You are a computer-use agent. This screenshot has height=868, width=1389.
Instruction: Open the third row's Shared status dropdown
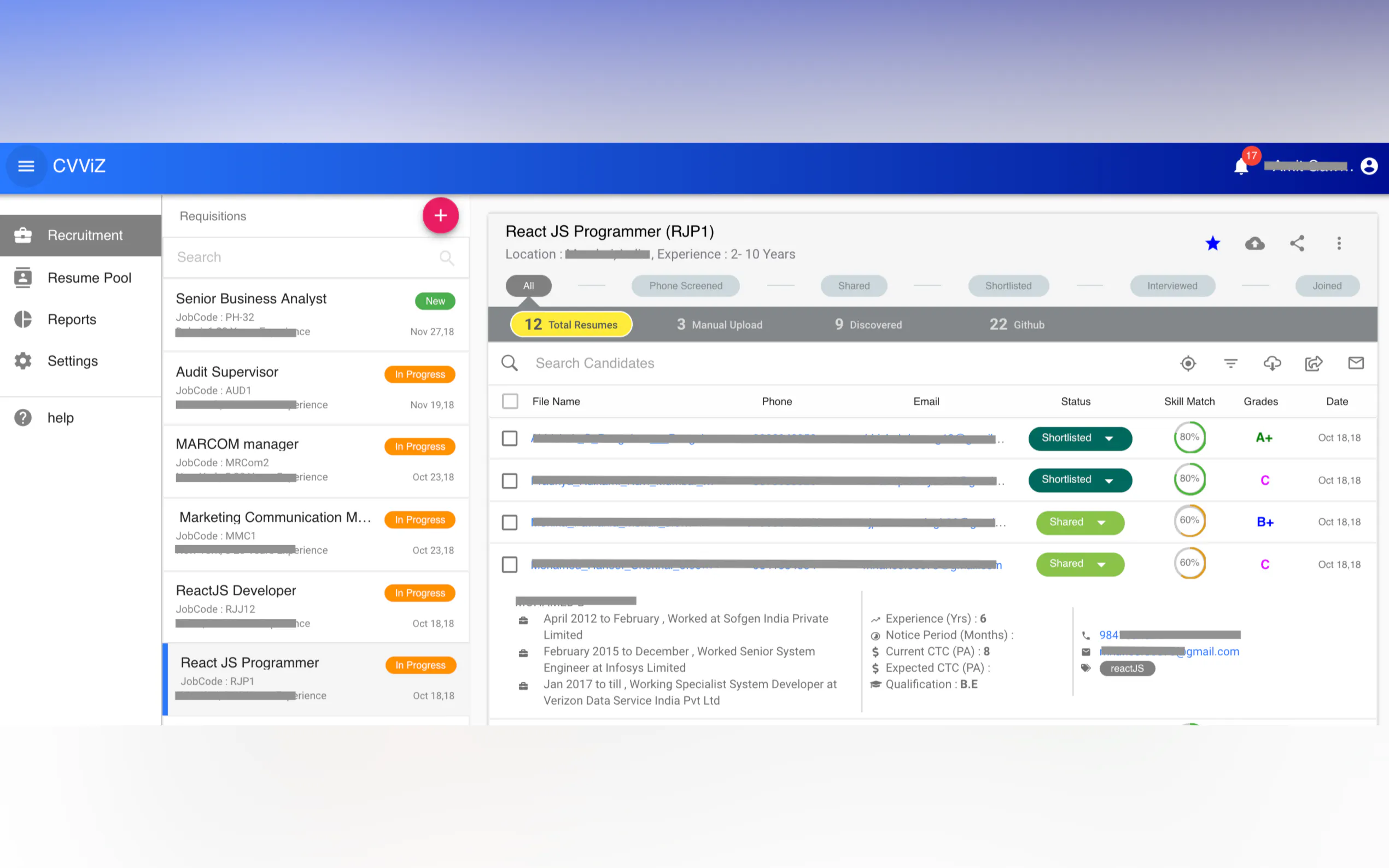(x=1079, y=523)
